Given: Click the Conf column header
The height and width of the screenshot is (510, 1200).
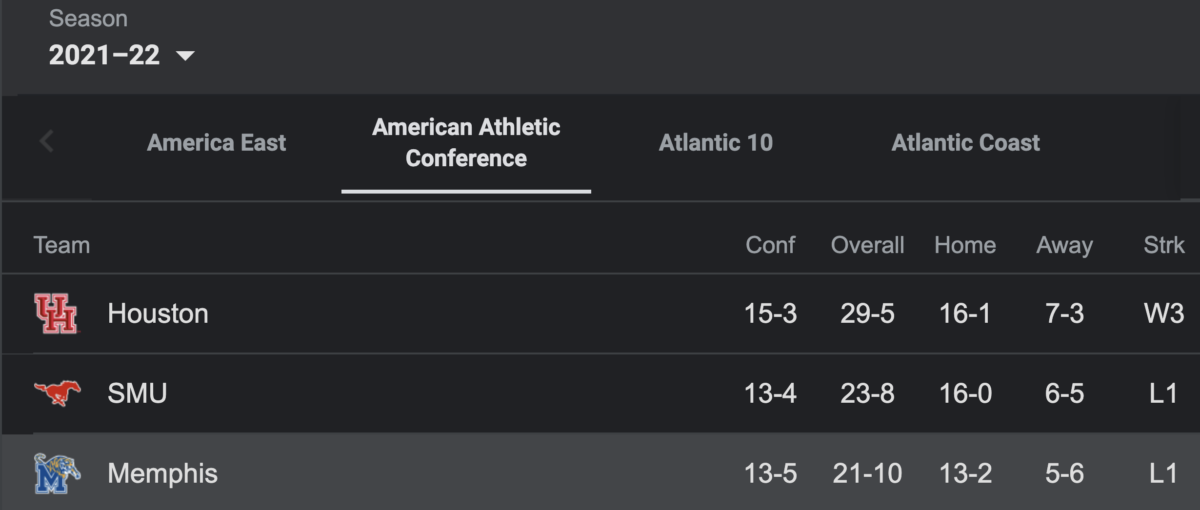Looking at the screenshot, I should coord(771,245).
